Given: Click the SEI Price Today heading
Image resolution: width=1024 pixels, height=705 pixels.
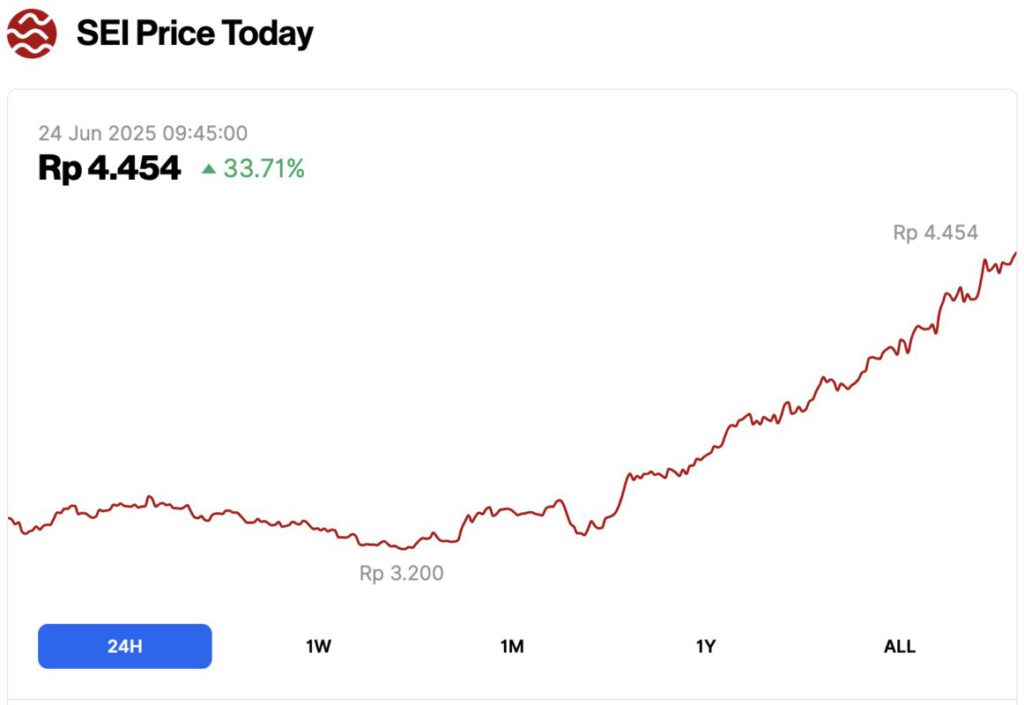Looking at the screenshot, I should pyautogui.click(x=195, y=34).
